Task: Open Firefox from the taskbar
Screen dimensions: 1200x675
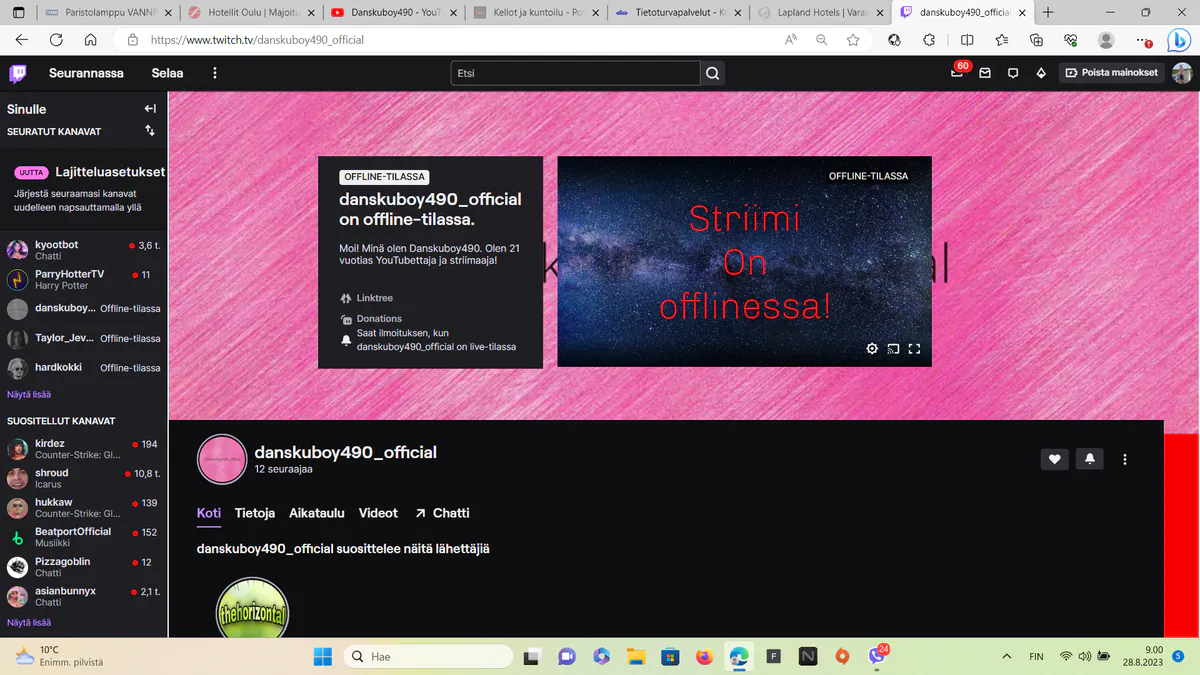Action: pos(704,657)
